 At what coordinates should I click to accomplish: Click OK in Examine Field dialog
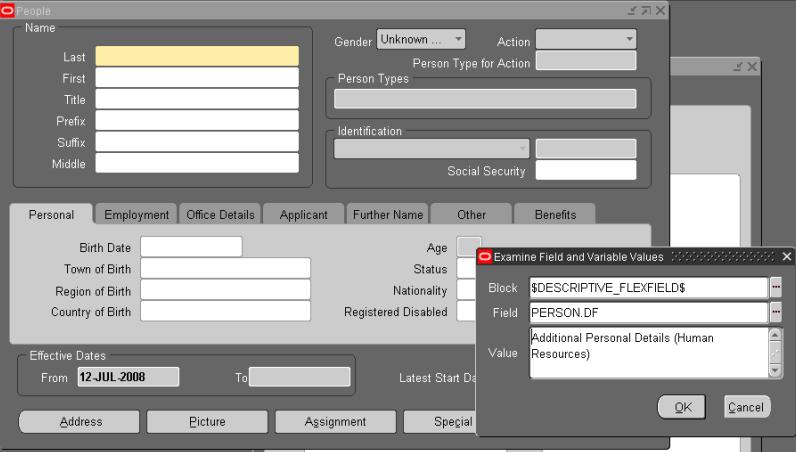[x=682, y=407]
